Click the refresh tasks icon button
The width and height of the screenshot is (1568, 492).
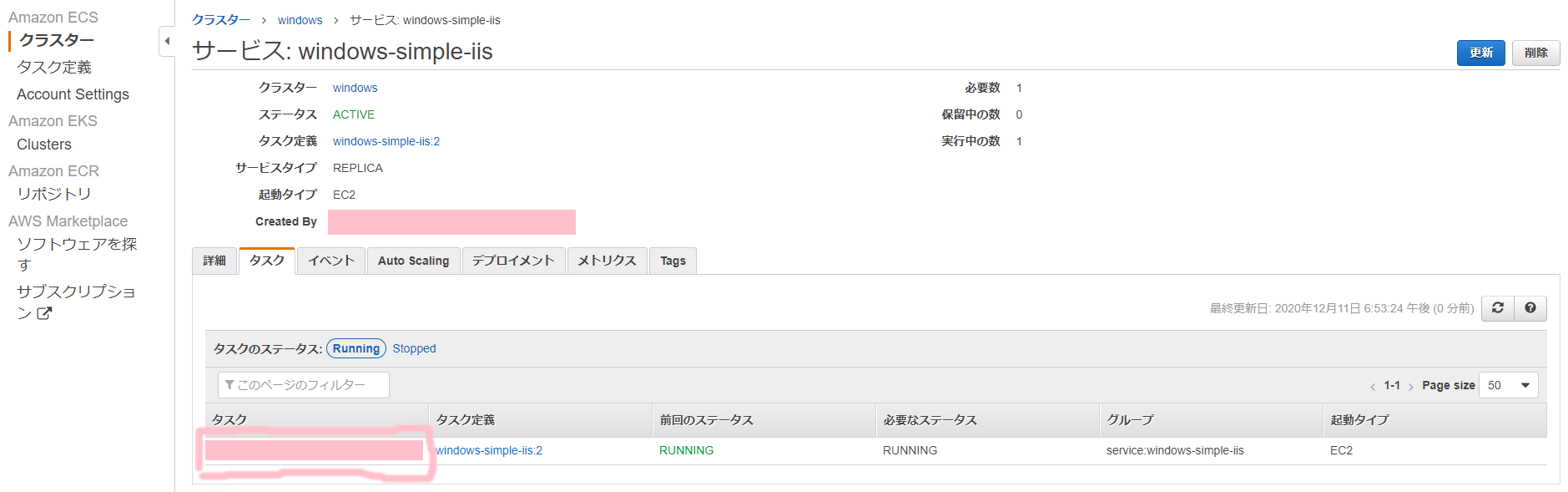pos(1498,308)
